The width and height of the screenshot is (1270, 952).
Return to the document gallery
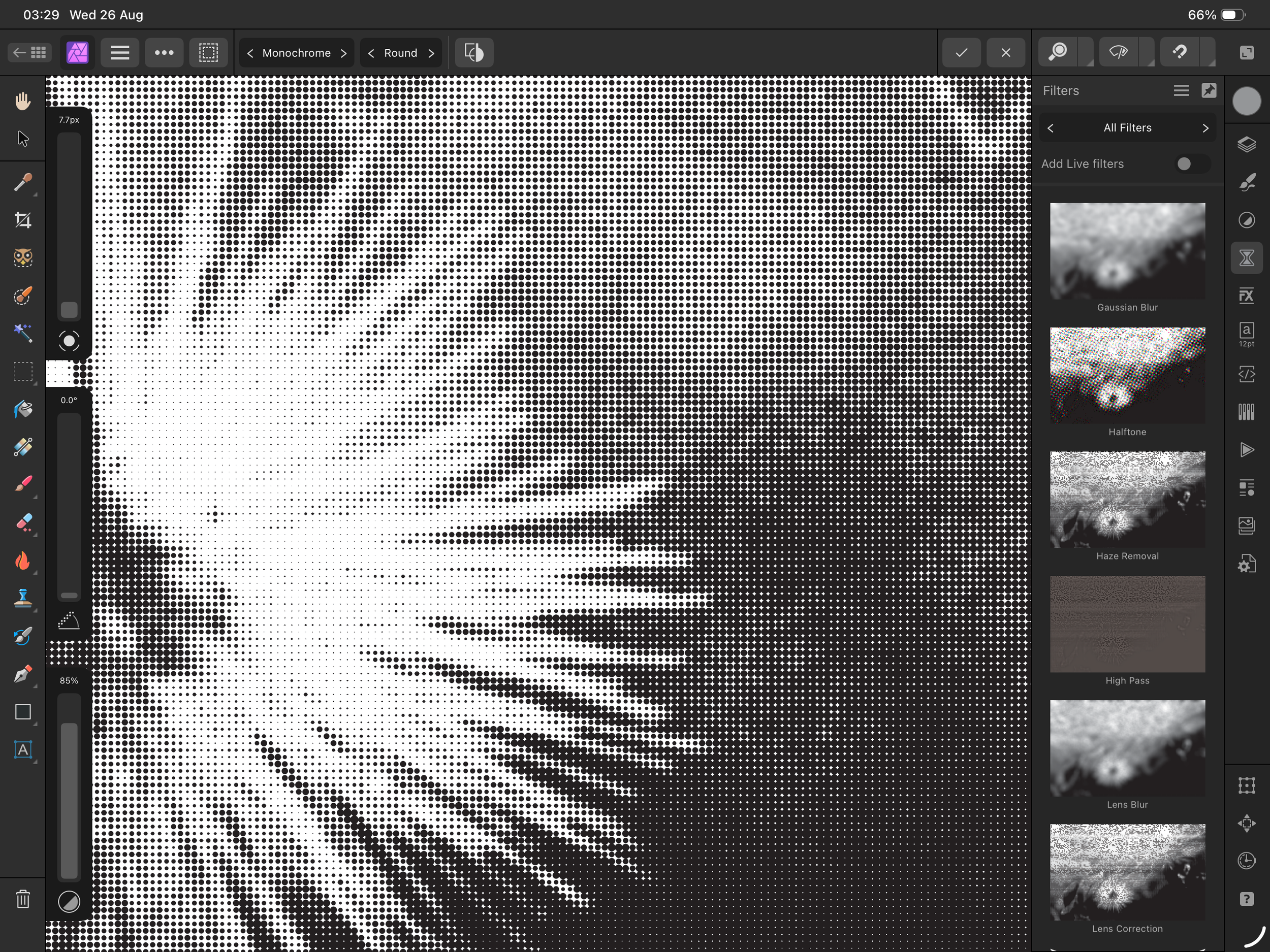30,53
